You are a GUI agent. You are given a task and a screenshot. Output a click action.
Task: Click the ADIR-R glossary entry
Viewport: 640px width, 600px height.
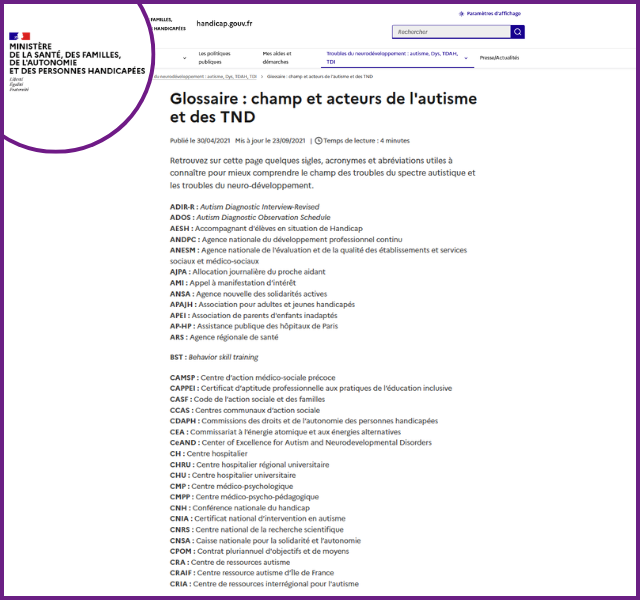click(244, 207)
